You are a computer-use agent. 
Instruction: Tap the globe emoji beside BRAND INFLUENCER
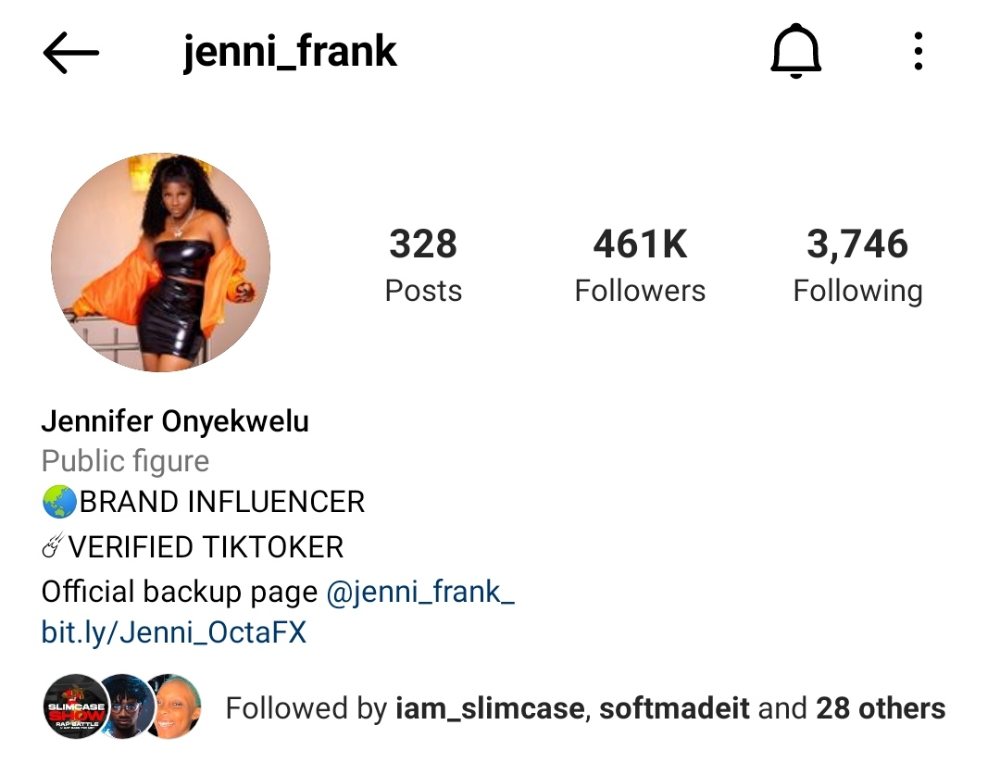(x=59, y=501)
